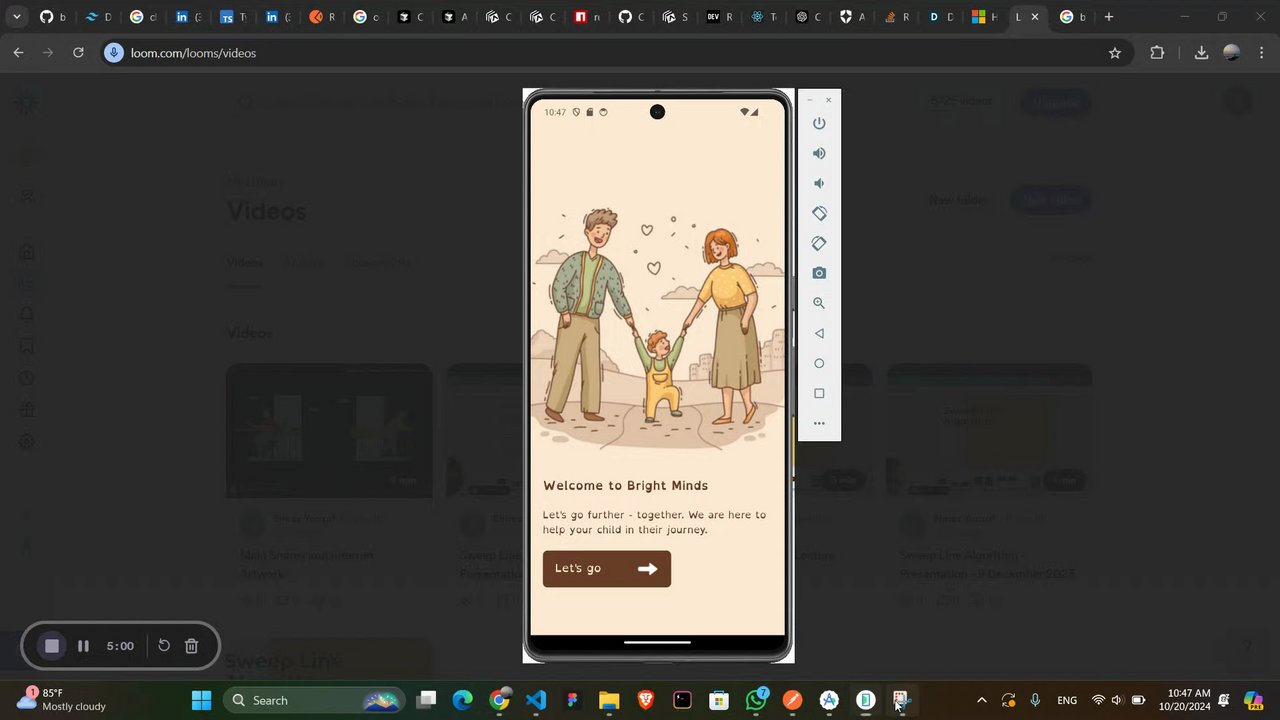
Task: Open the tab search dropdown arrow
Action: [x=16, y=17]
